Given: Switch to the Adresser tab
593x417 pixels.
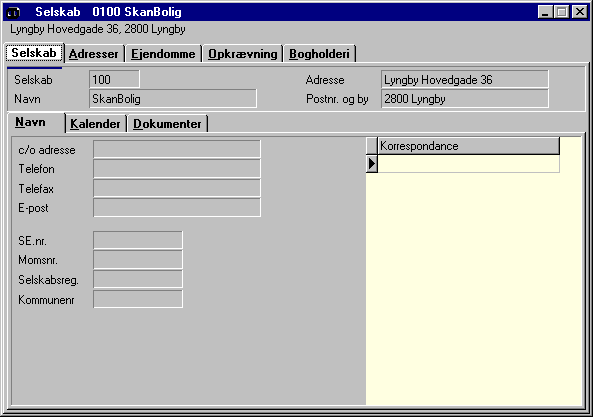Looking at the screenshot, I should [x=94, y=54].
